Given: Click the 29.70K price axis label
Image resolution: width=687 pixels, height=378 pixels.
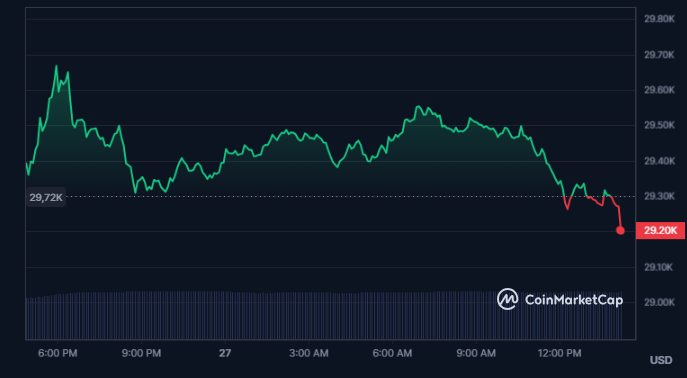Looking at the screenshot, I should tap(659, 55).
